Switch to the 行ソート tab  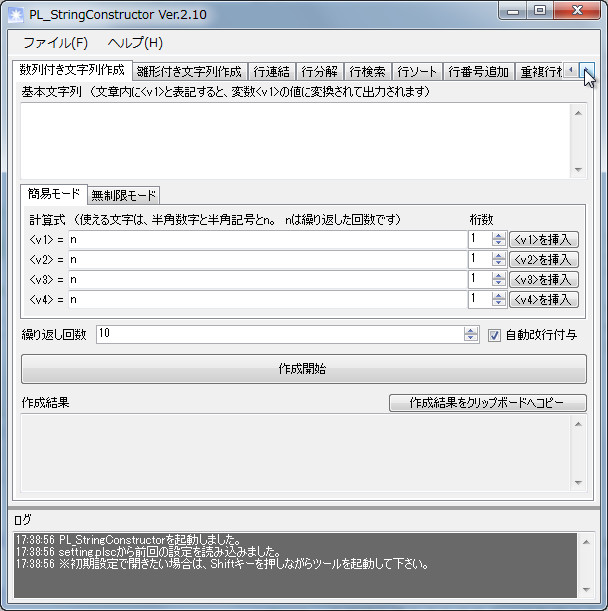(x=417, y=72)
